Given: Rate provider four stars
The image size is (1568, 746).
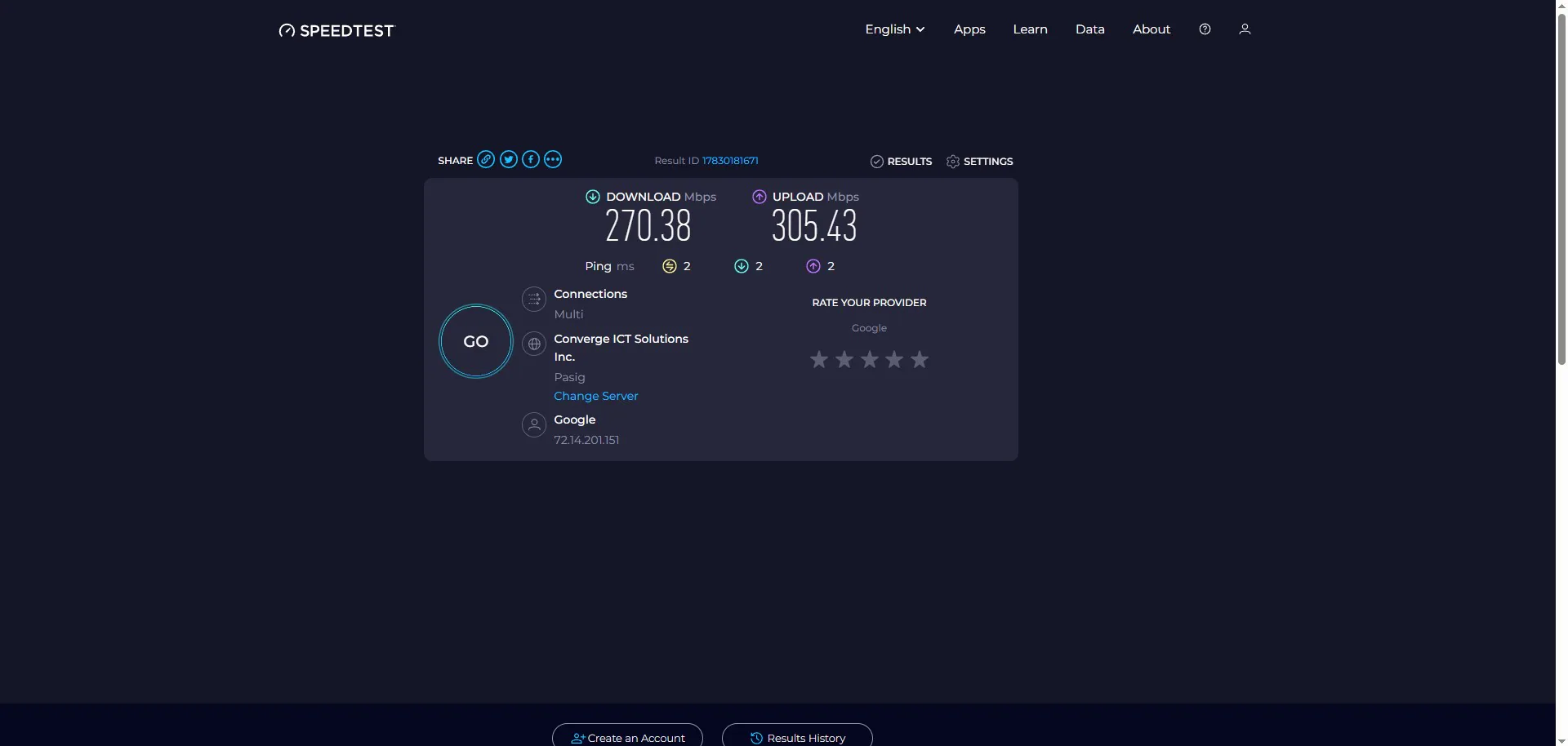Looking at the screenshot, I should [x=894, y=359].
